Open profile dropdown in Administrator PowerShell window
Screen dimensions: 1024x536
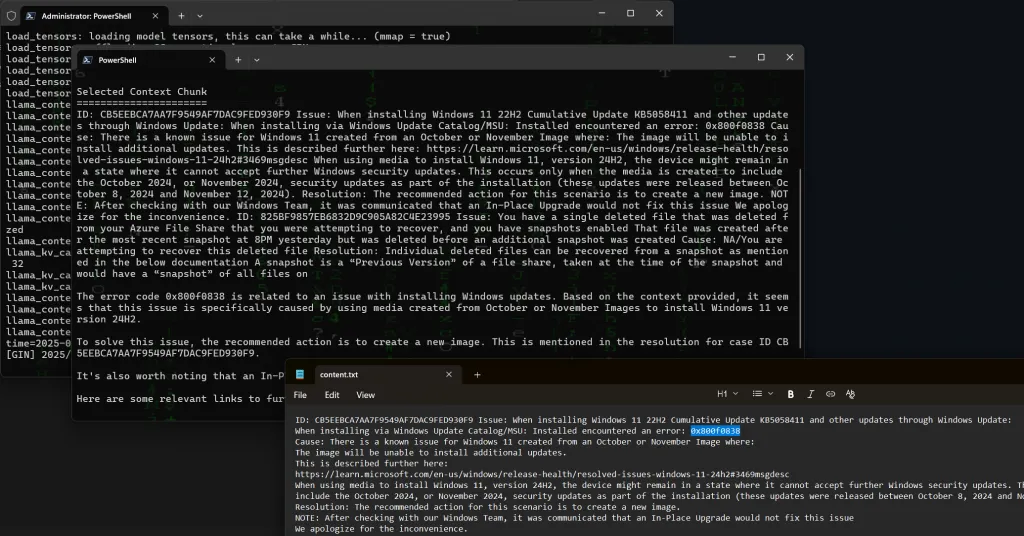point(201,15)
